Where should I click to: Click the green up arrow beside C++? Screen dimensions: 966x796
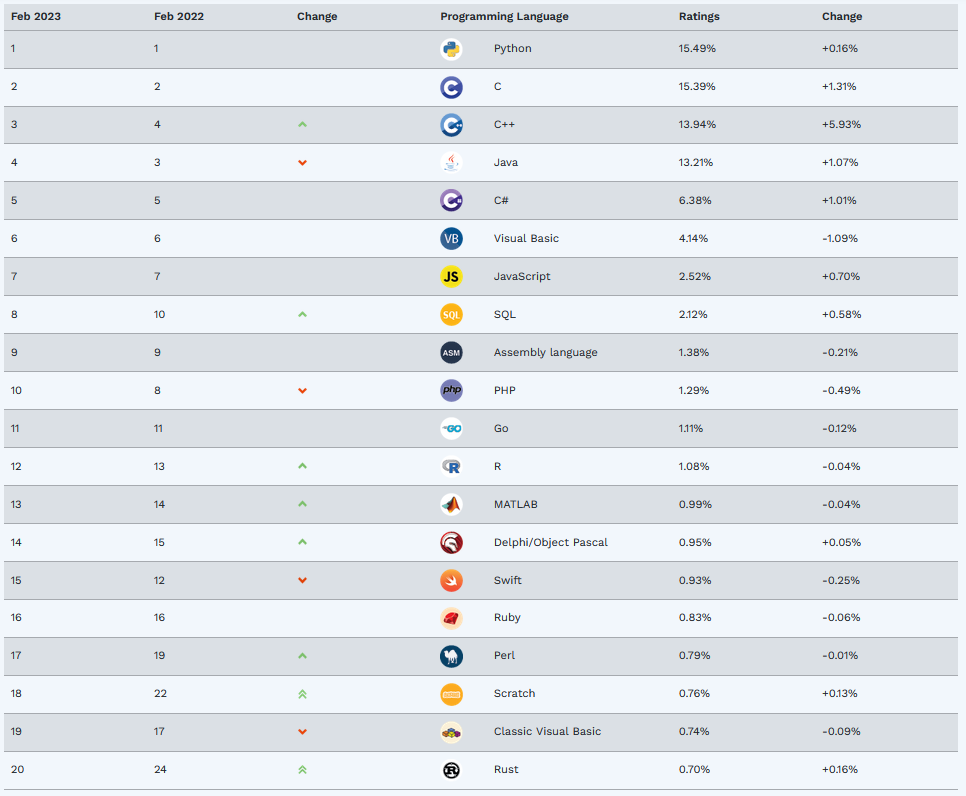coord(302,125)
